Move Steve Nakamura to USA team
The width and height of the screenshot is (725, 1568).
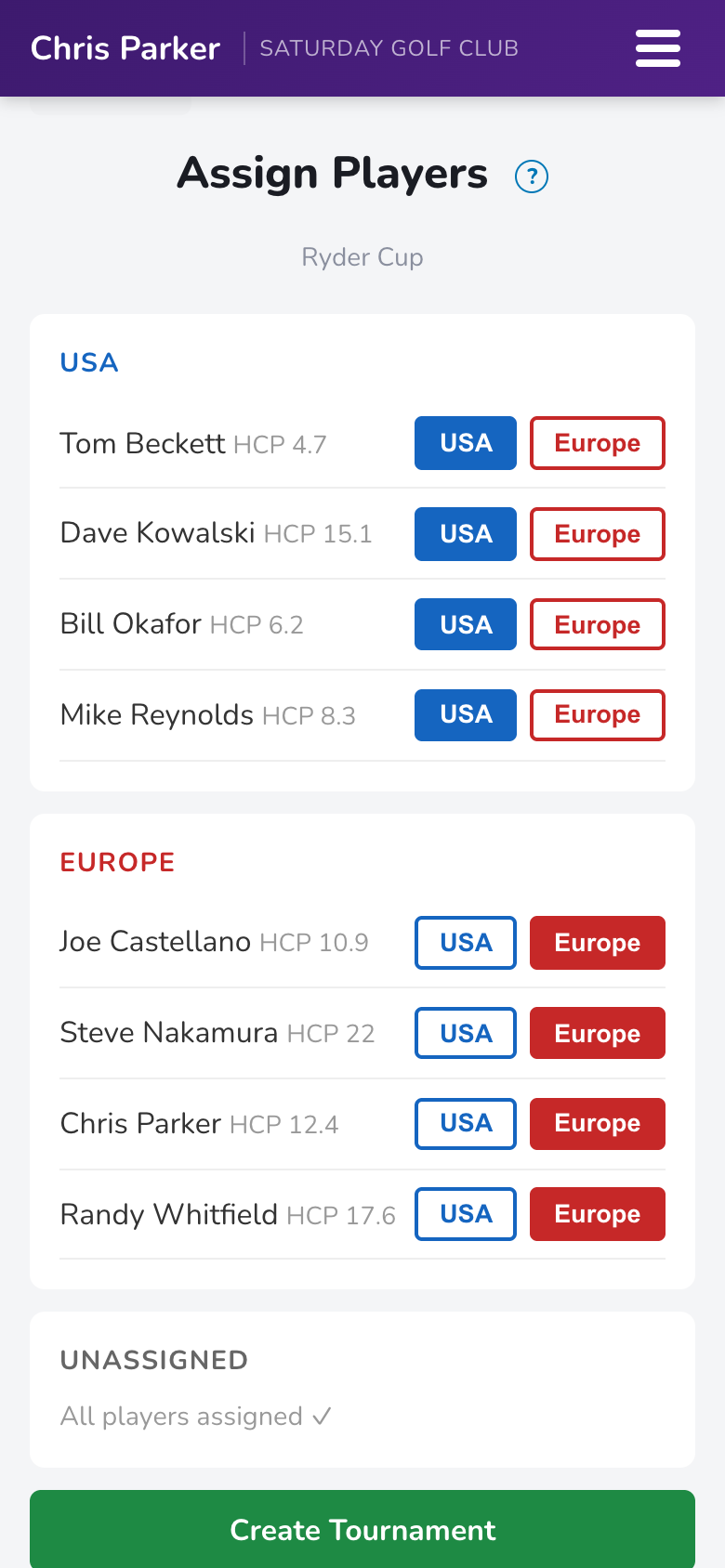click(466, 1033)
